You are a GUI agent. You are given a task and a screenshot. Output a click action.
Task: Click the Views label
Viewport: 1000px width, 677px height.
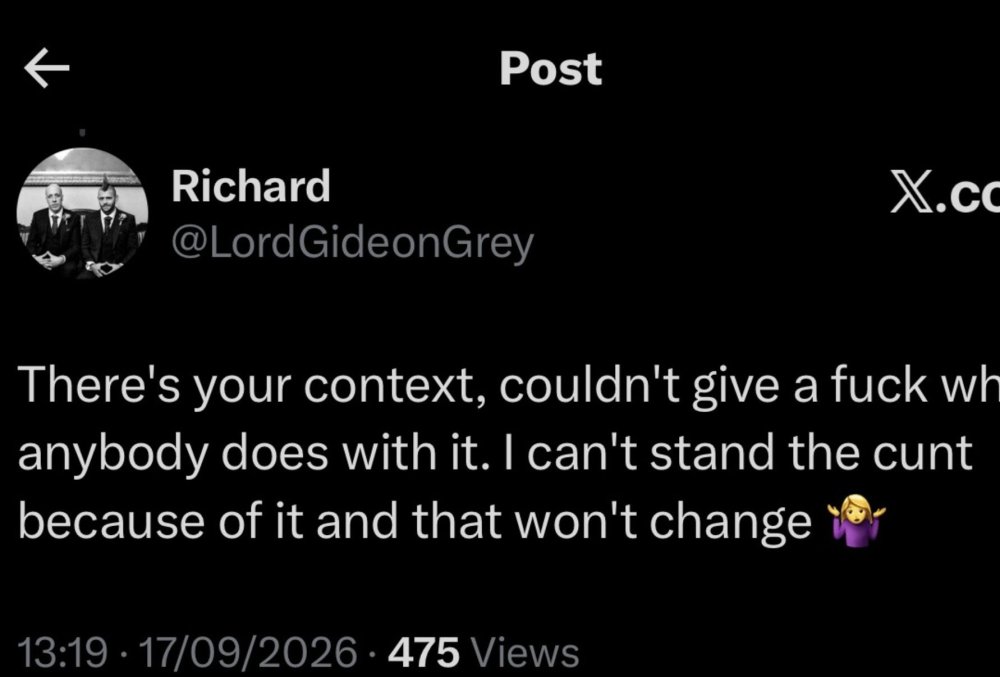pyautogui.click(x=524, y=653)
